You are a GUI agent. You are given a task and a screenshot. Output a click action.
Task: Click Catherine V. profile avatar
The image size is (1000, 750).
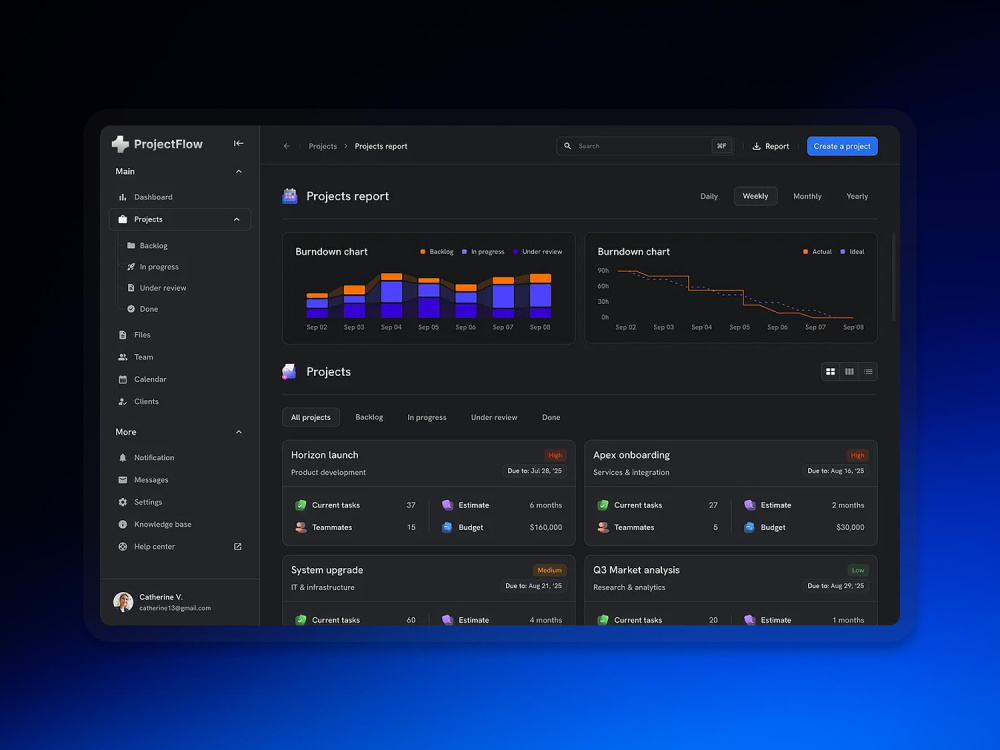[123, 601]
